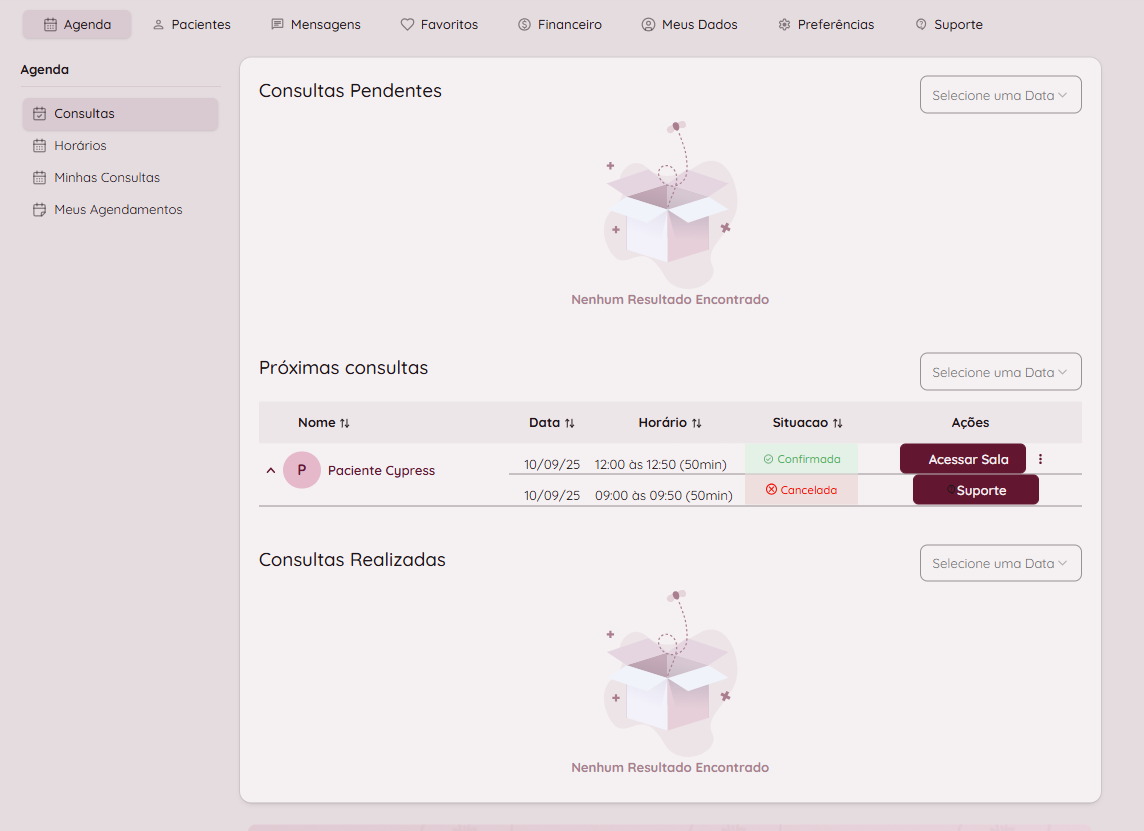The image size is (1144, 831).
Task: Click the calendar icon beside Horários
Action: click(x=40, y=146)
